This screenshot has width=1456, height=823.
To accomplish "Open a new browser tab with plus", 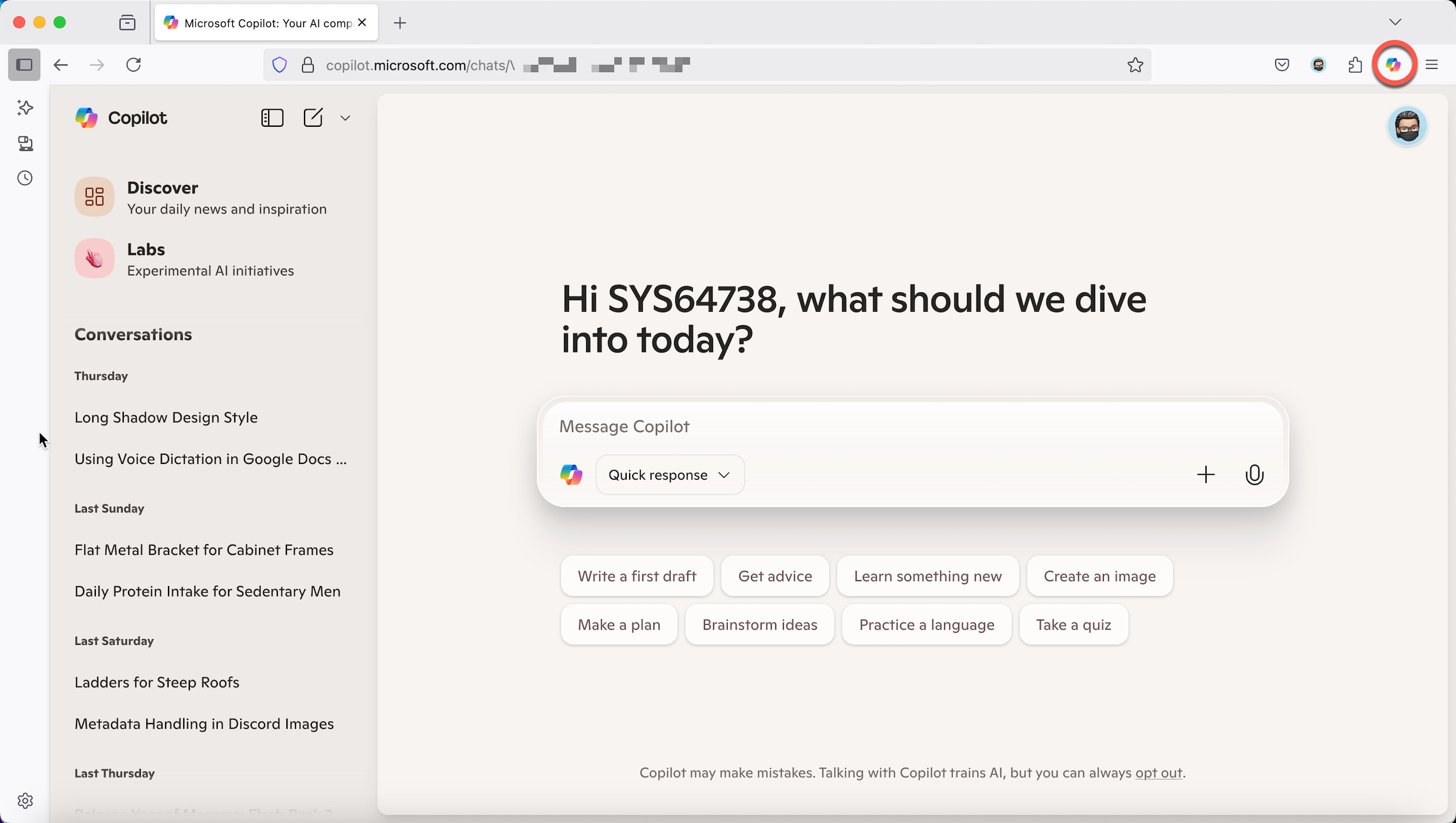I will coord(400,23).
